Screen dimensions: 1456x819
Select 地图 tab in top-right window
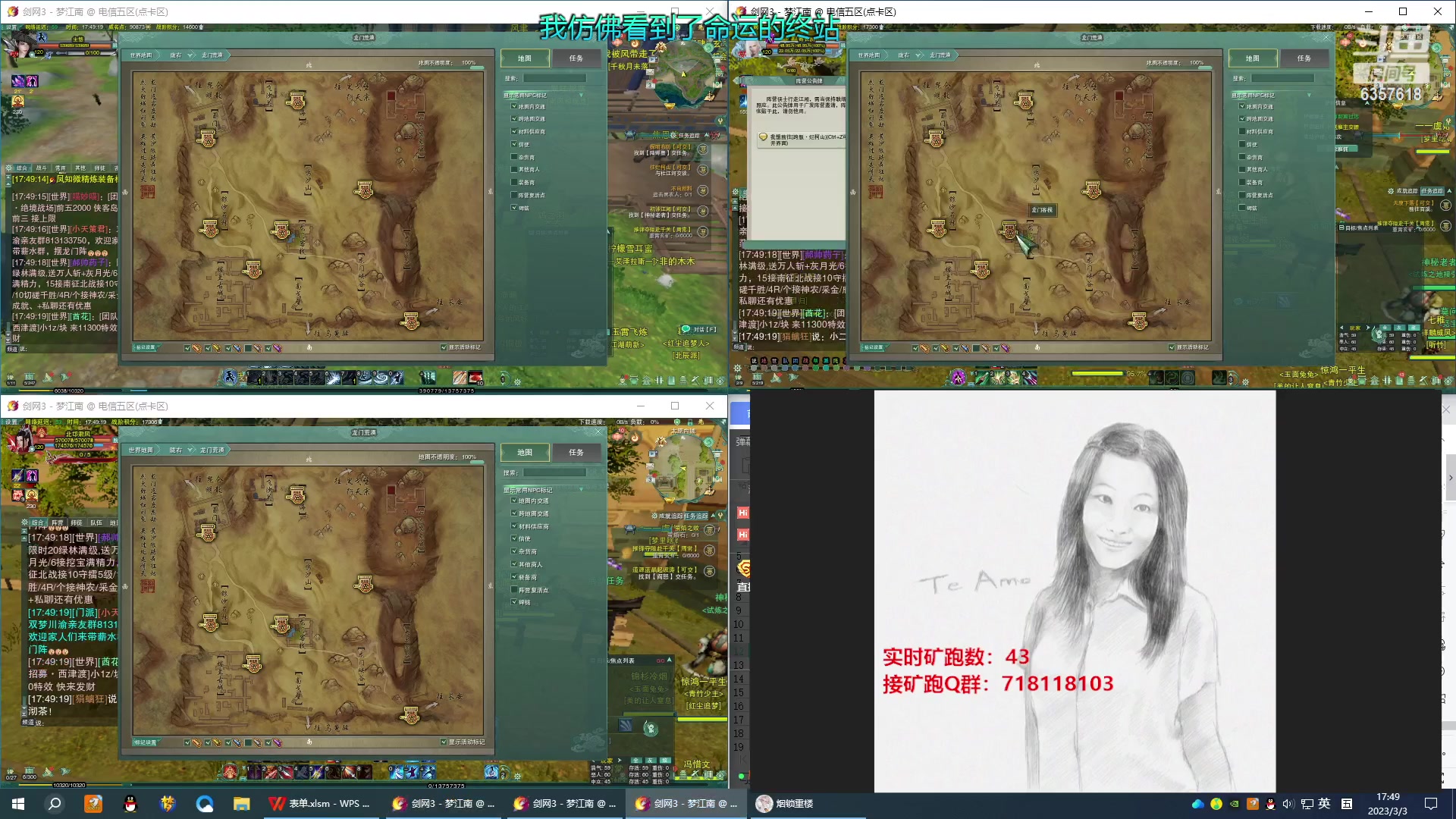tap(1253, 58)
